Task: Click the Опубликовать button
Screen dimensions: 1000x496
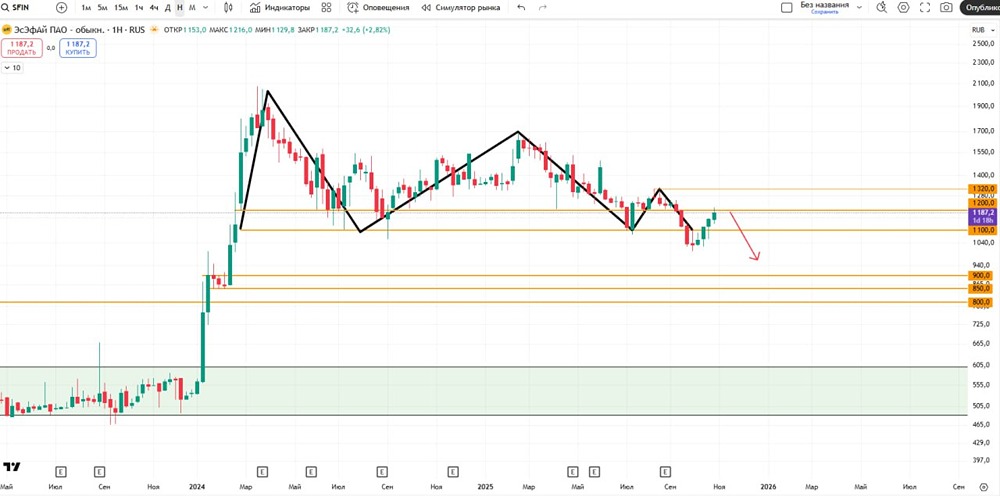Action: [x=980, y=8]
